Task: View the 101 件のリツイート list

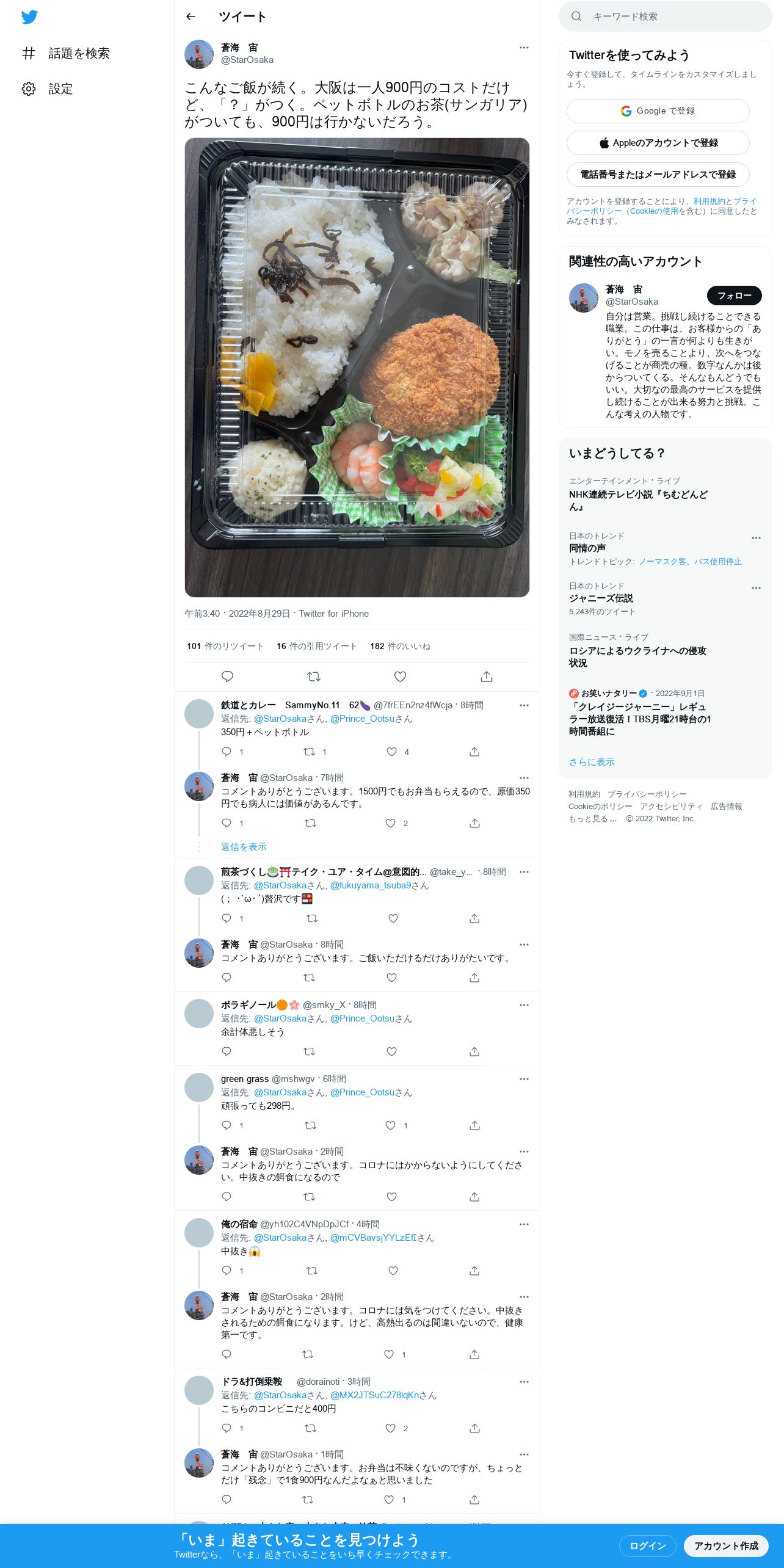Action: coord(225,646)
